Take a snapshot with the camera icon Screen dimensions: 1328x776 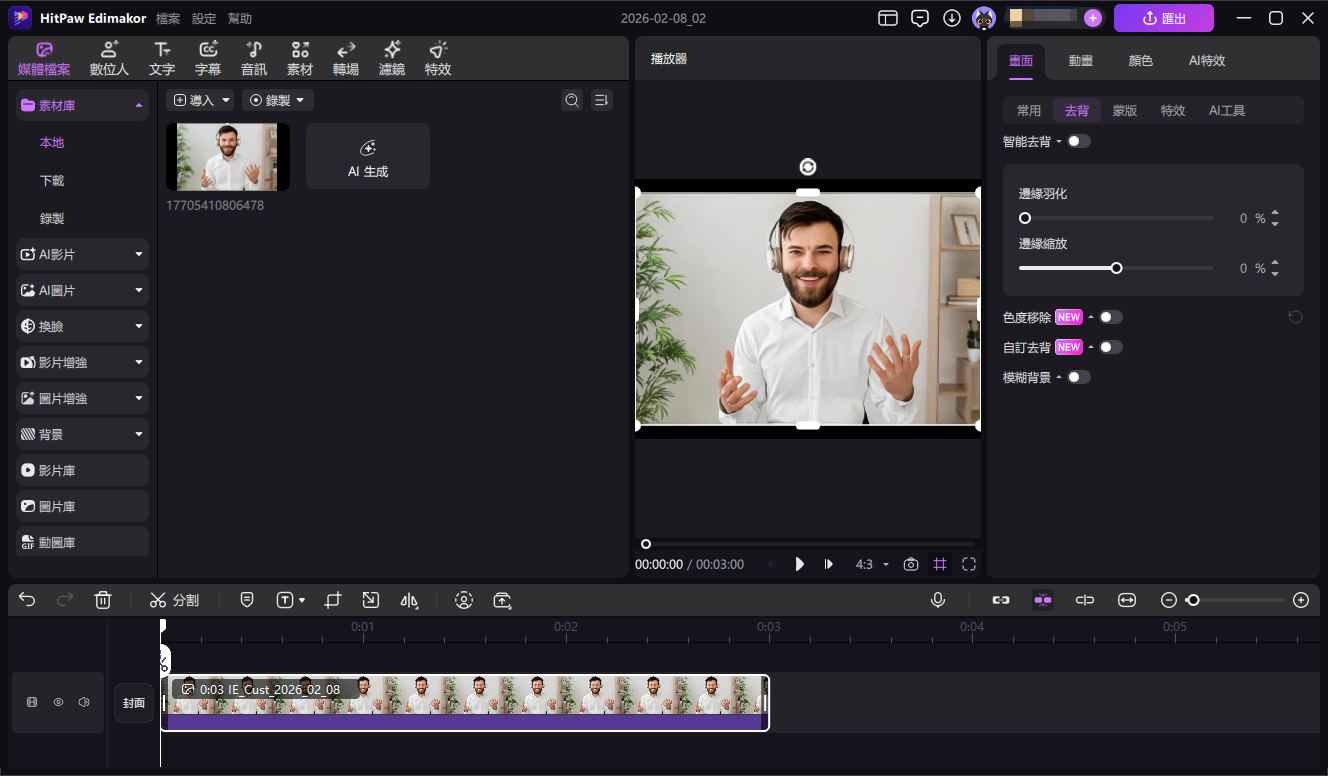point(910,564)
